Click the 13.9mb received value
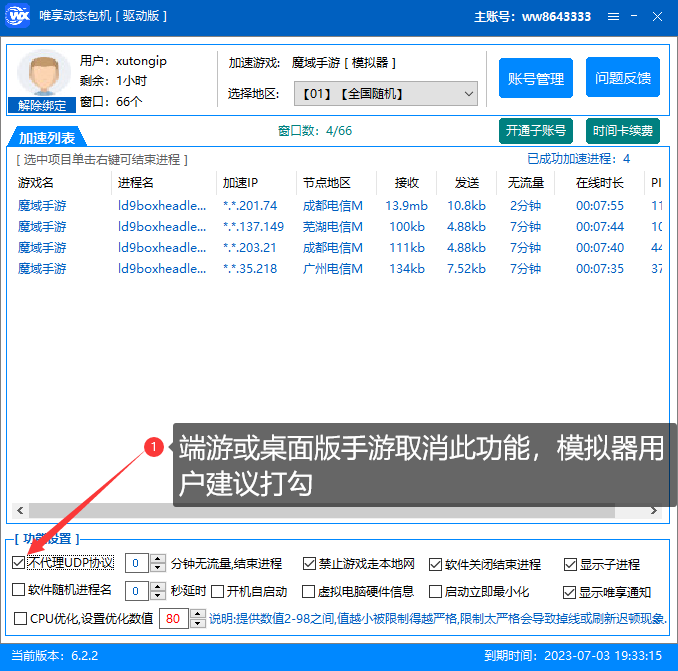 [406, 205]
